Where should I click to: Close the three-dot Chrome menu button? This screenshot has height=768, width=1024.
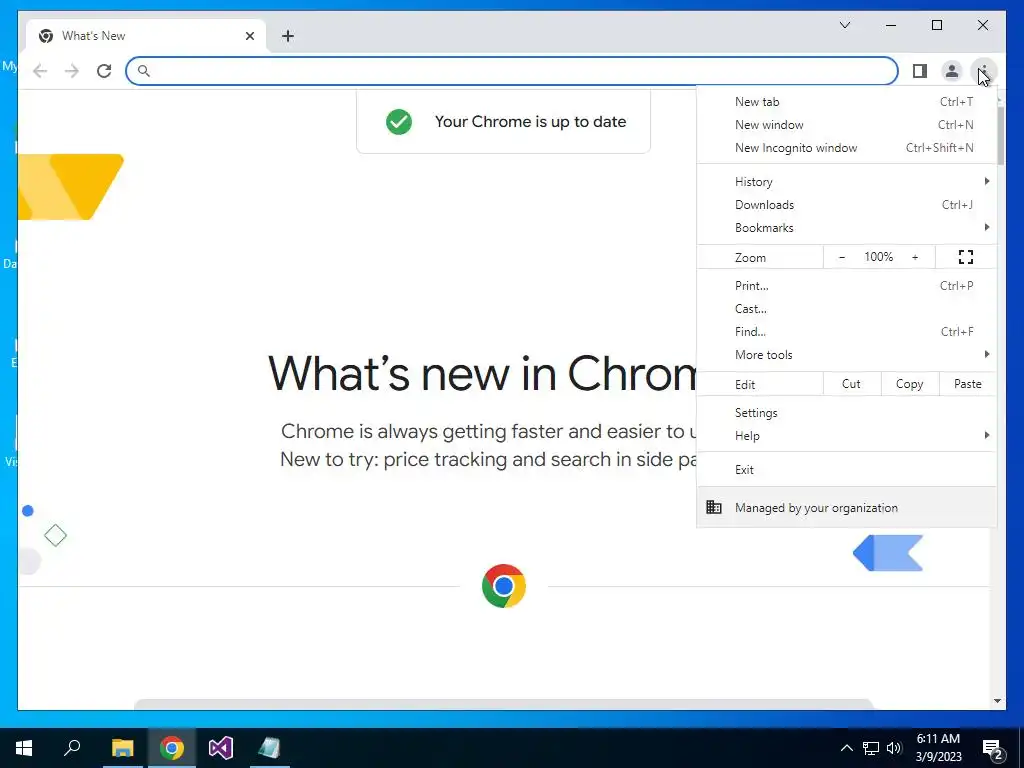coord(984,71)
